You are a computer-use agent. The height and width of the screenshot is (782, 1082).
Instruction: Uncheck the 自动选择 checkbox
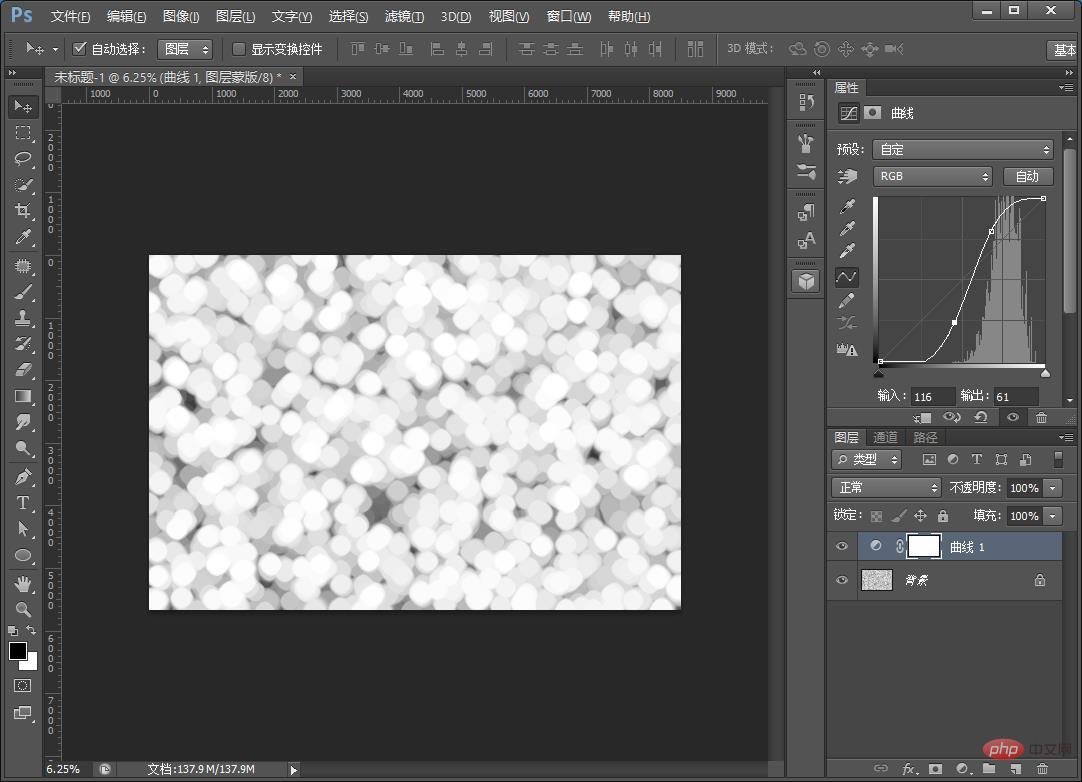click(x=80, y=49)
